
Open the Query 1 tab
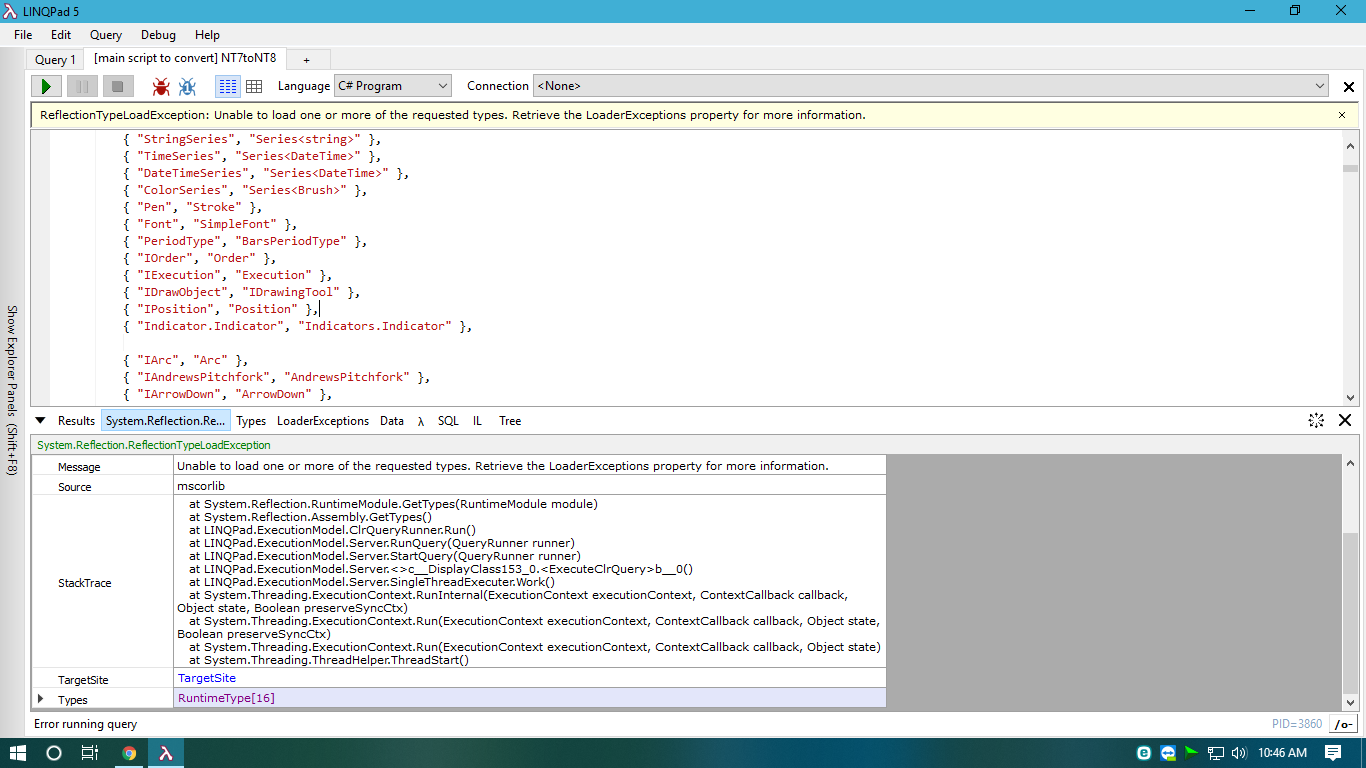(55, 60)
